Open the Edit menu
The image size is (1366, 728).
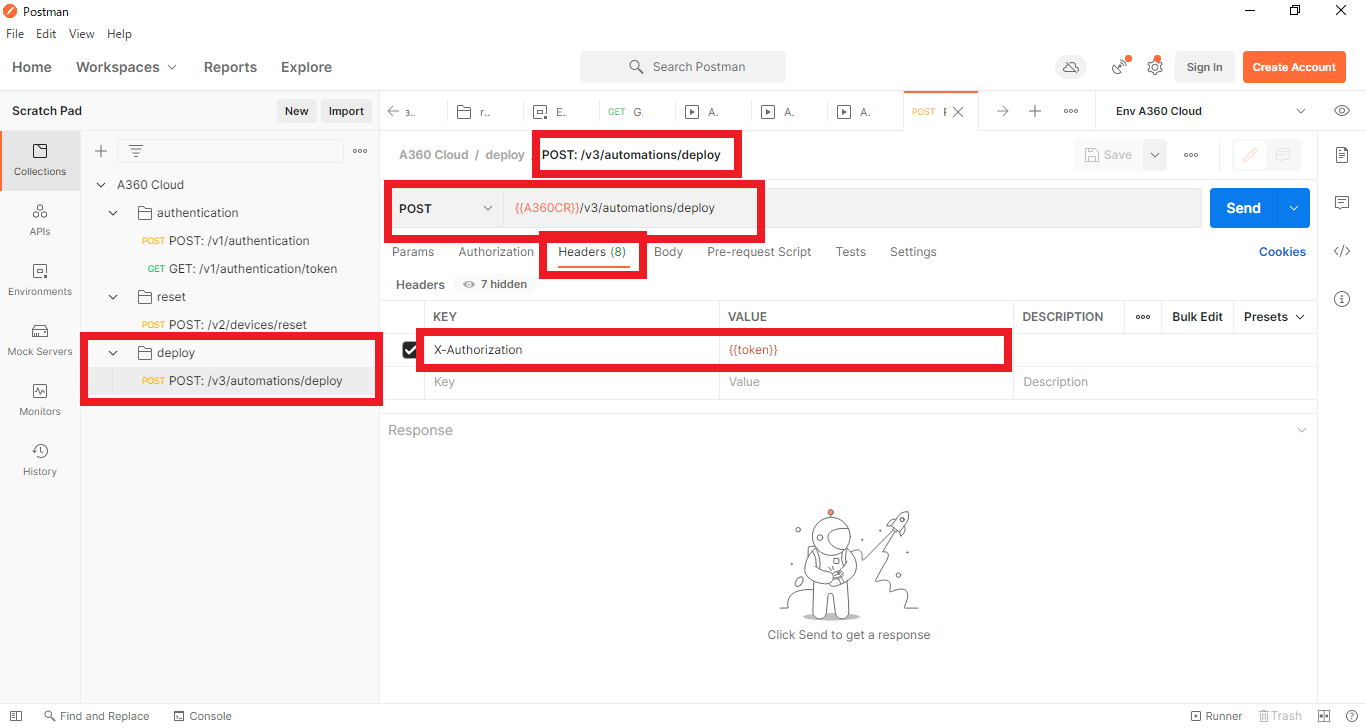[46, 34]
